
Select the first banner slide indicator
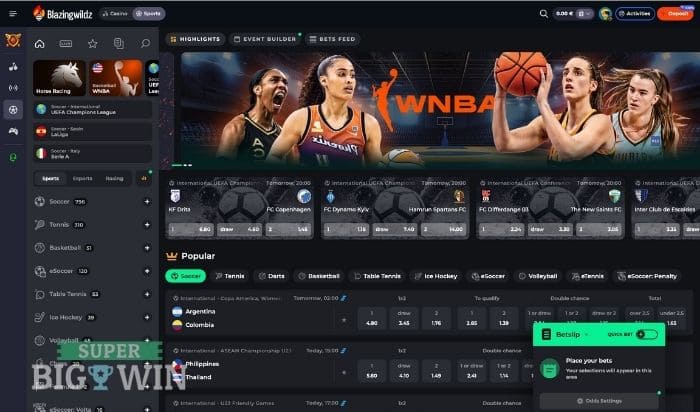click(x=177, y=165)
